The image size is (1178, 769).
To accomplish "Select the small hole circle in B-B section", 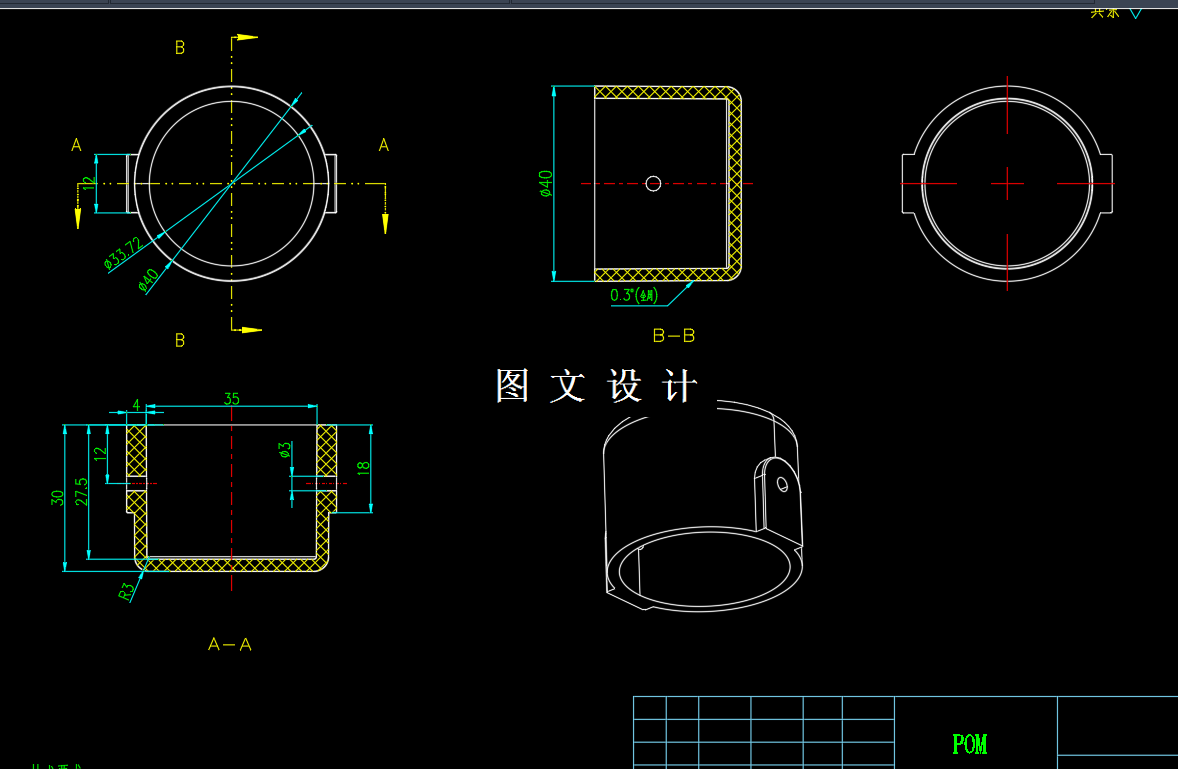I will click(653, 183).
